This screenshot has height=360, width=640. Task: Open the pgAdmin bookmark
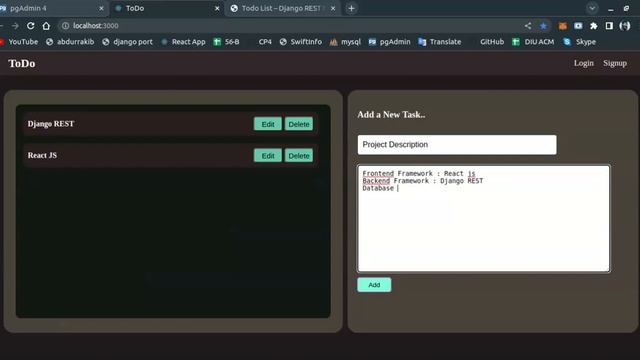tap(389, 42)
